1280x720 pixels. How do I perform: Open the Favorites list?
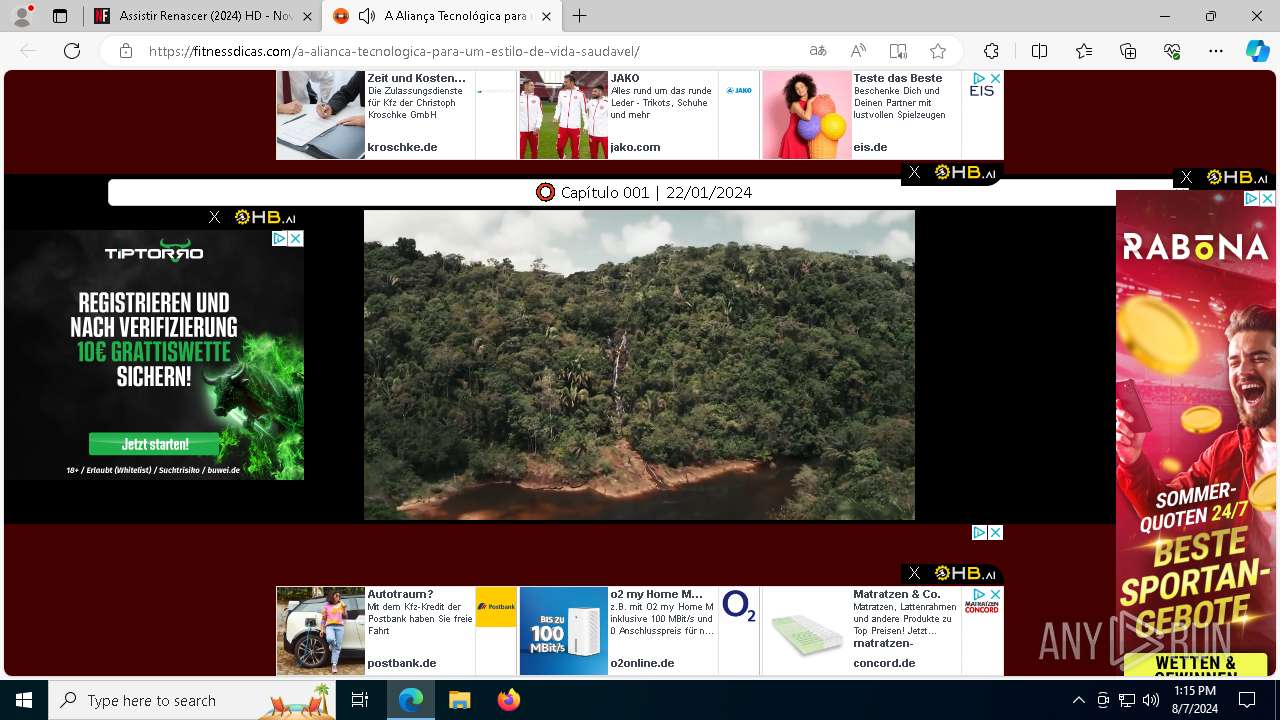(1084, 51)
